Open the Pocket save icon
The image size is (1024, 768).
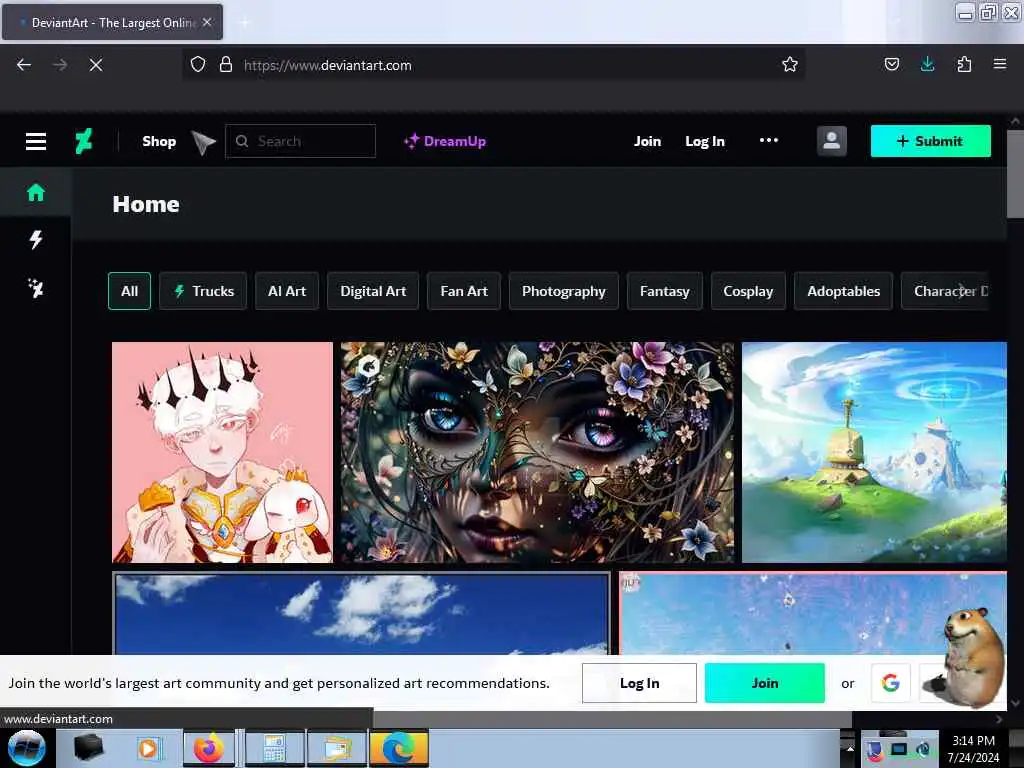[891, 64]
